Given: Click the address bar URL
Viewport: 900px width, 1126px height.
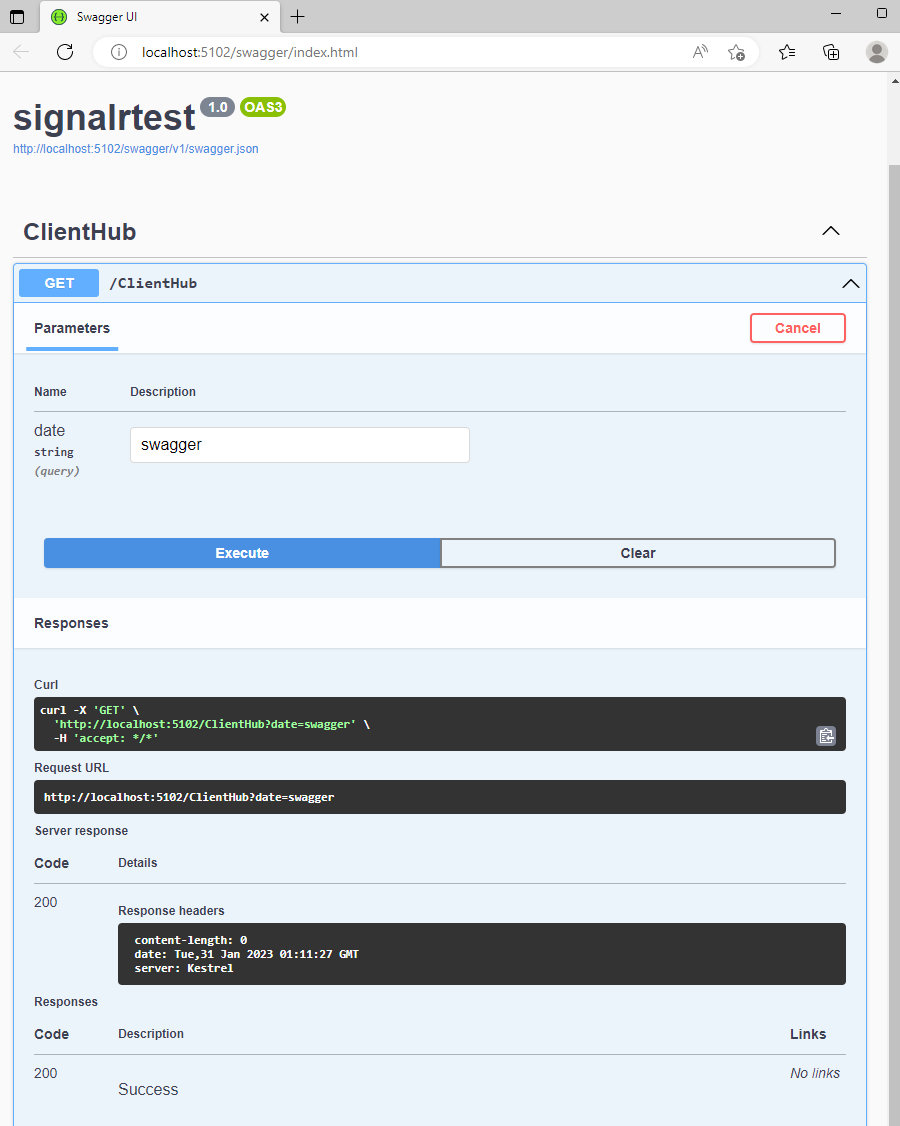Looking at the screenshot, I should pyautogui.click(x=249, y=52).
